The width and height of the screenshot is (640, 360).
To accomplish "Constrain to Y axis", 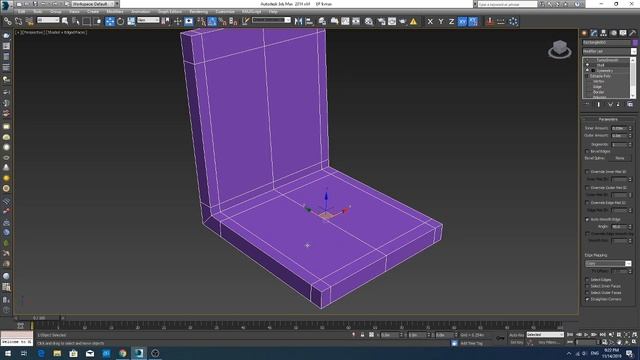I will pos(440,21).
